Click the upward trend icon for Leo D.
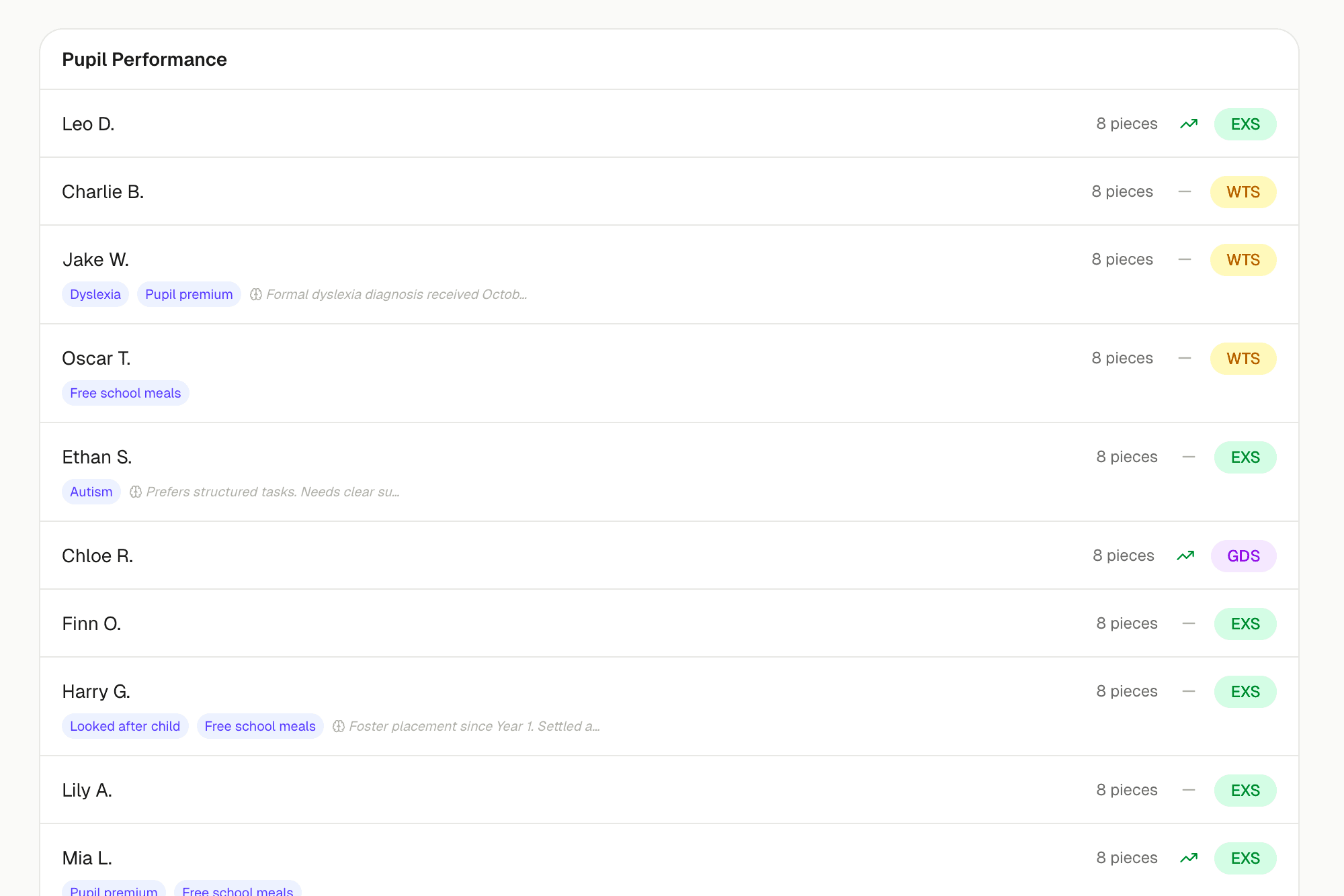1344x896 pixels. pos(1188,124)
